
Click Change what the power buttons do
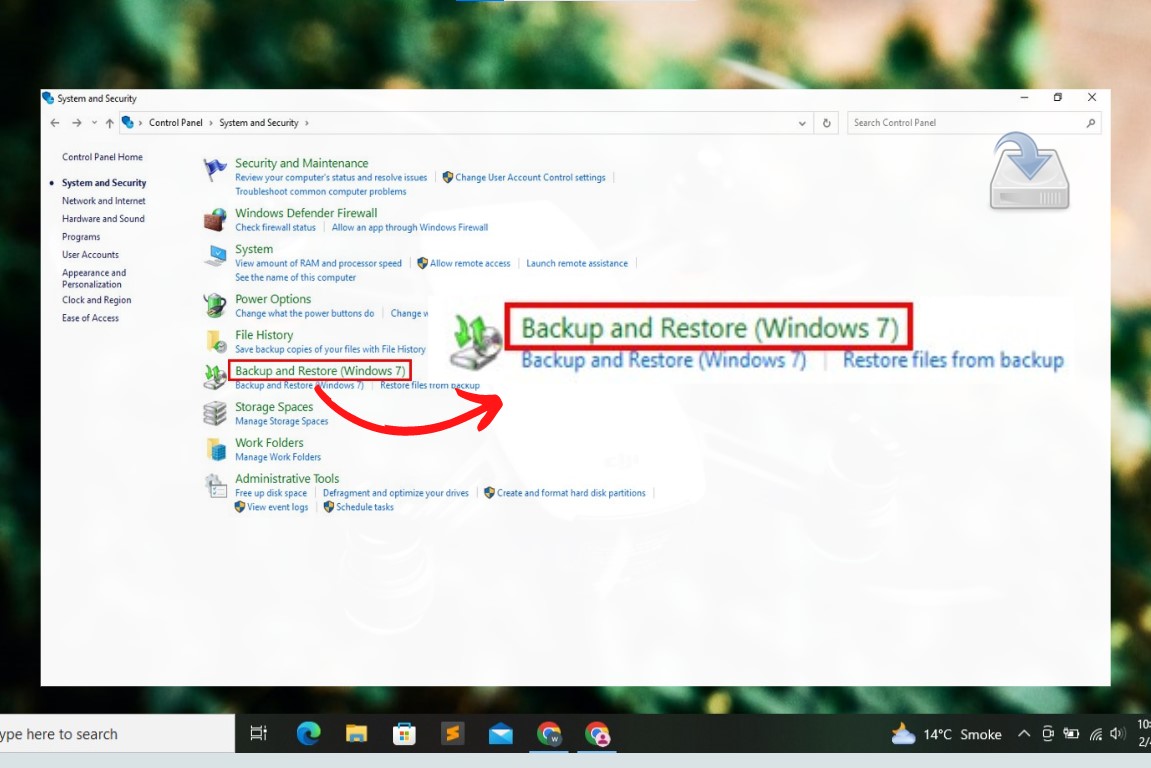coord(305,314)
